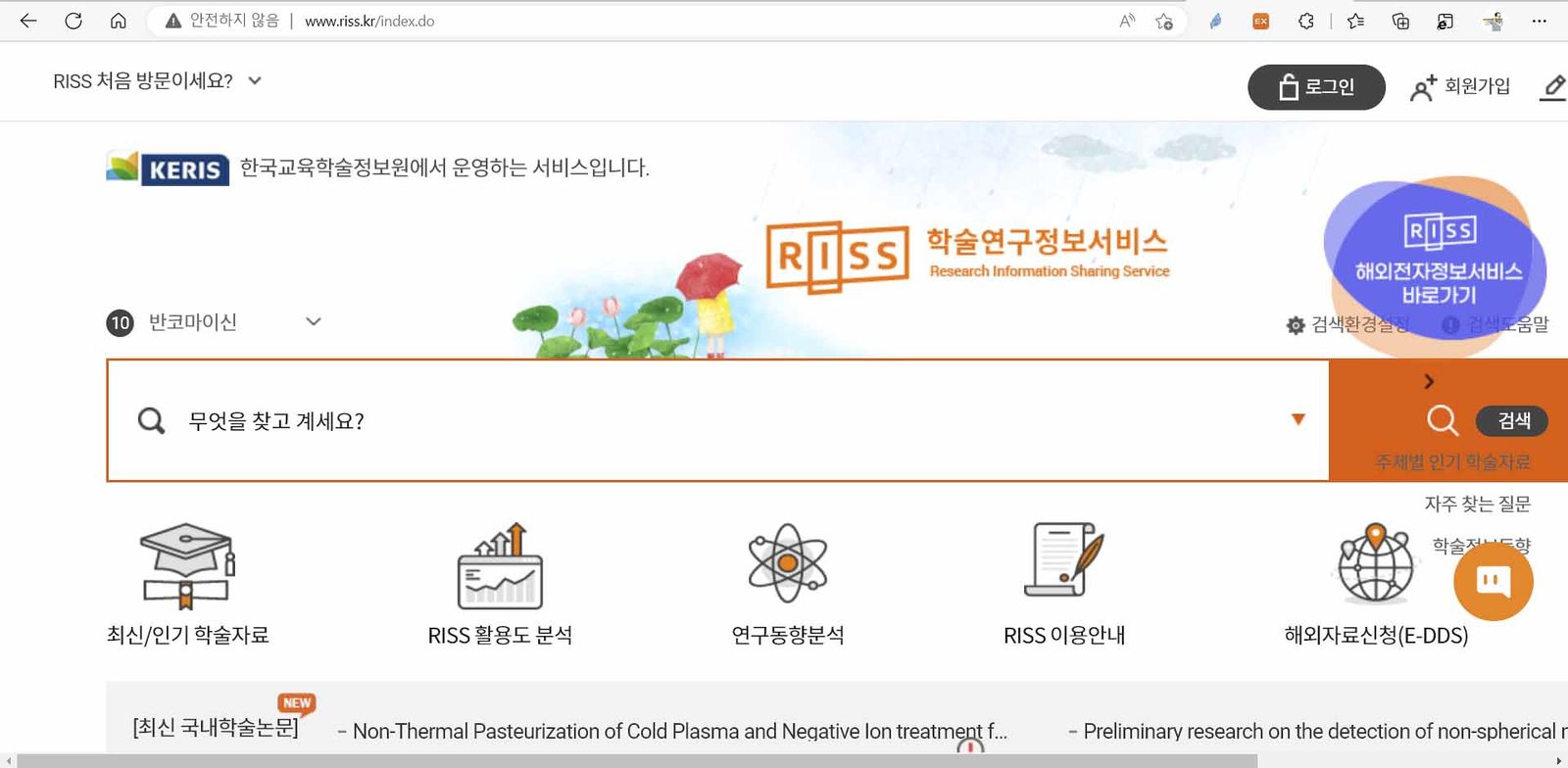Viewport: 1568px width, 768px height.
Task: Click the 무엇을 찾고 계세요? search field
Action: (686, 421)
